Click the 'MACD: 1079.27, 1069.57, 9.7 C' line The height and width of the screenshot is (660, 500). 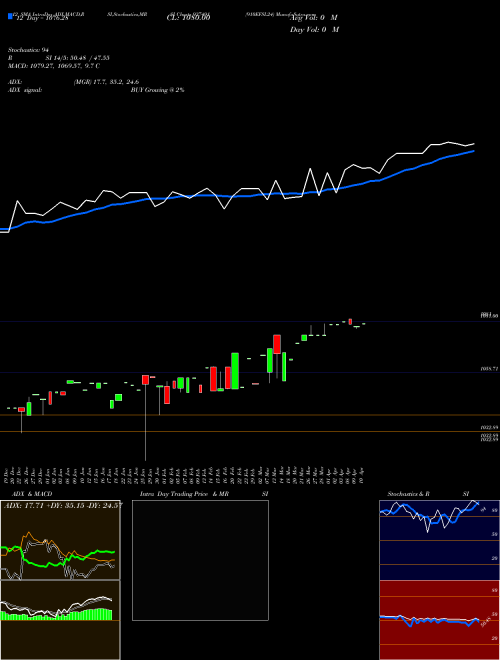click(54, 66)
